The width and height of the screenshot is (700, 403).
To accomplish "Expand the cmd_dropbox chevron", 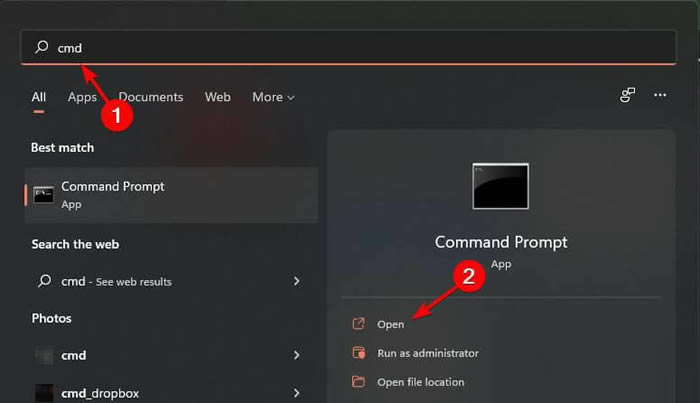I will (296, 393).
